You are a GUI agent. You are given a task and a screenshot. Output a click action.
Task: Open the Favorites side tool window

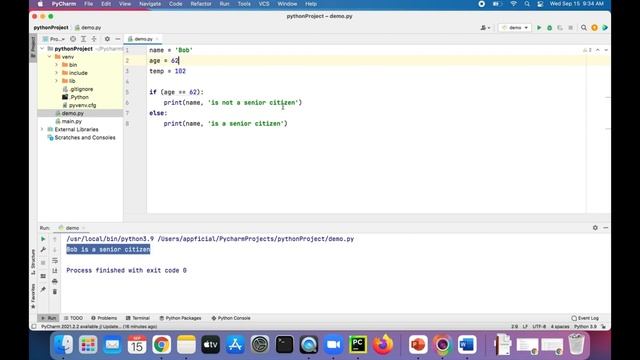pyautogui.click(x=33, y=296)
